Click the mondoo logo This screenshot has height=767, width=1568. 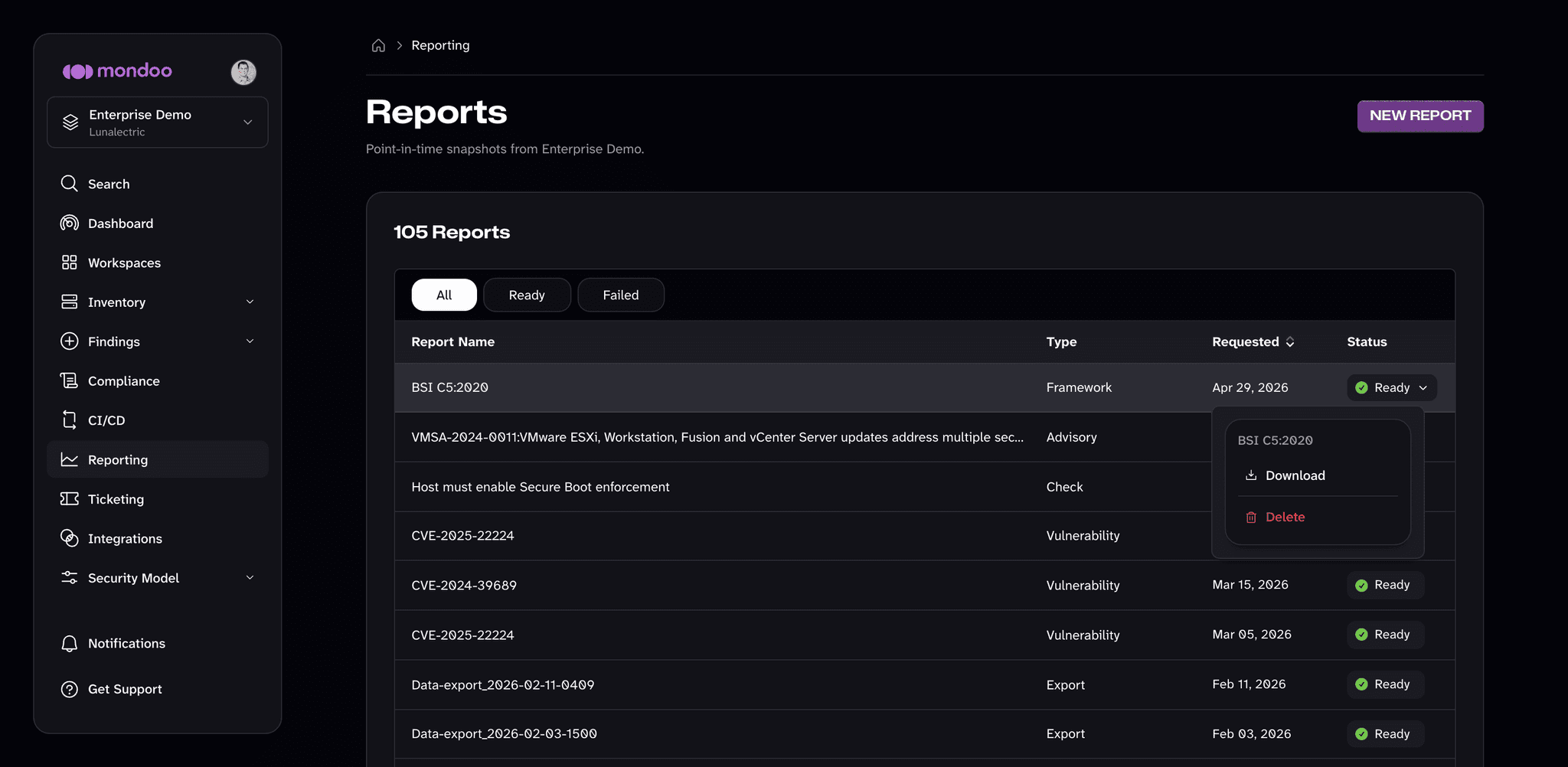[x=117, y=71]
